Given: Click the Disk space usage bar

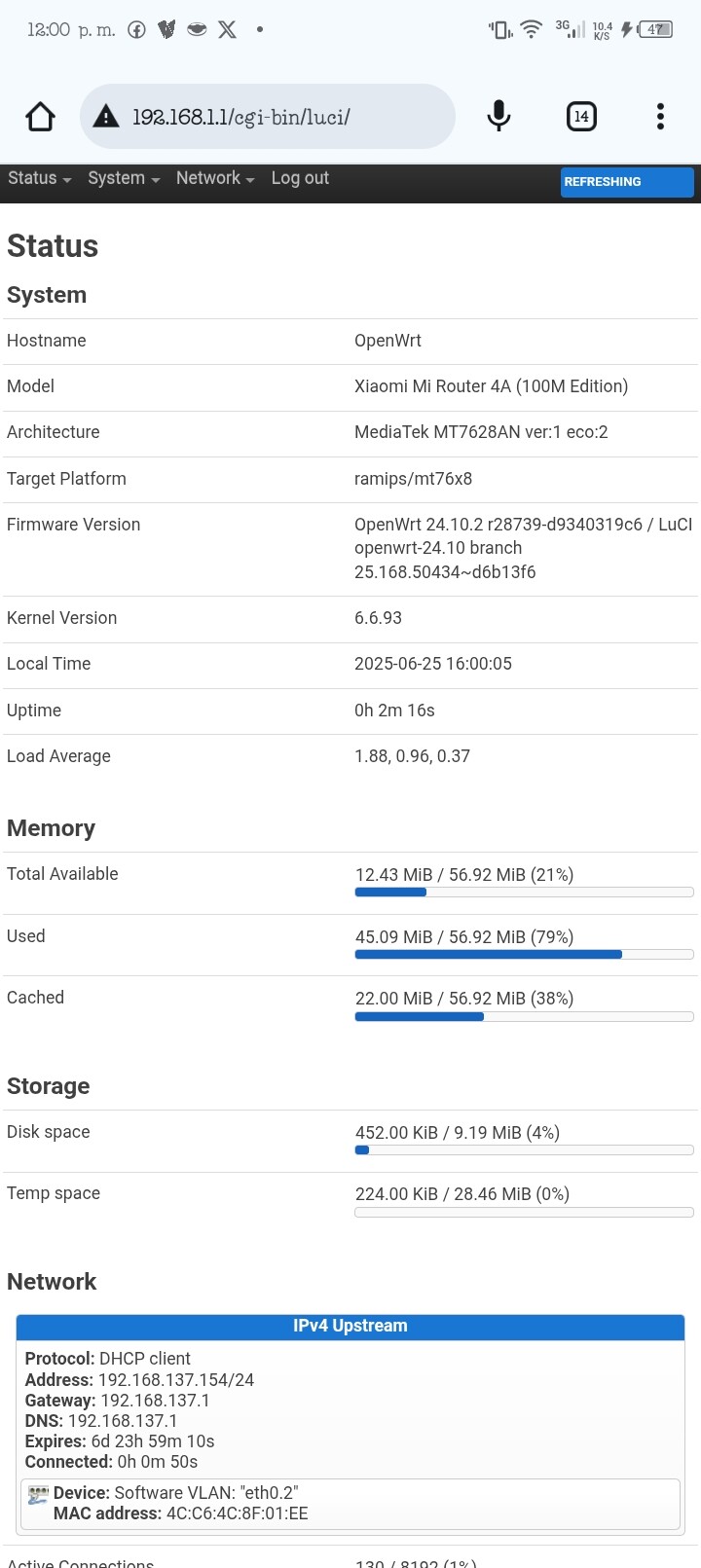Looking at the screenshot, I should (x=524, y=1150).
